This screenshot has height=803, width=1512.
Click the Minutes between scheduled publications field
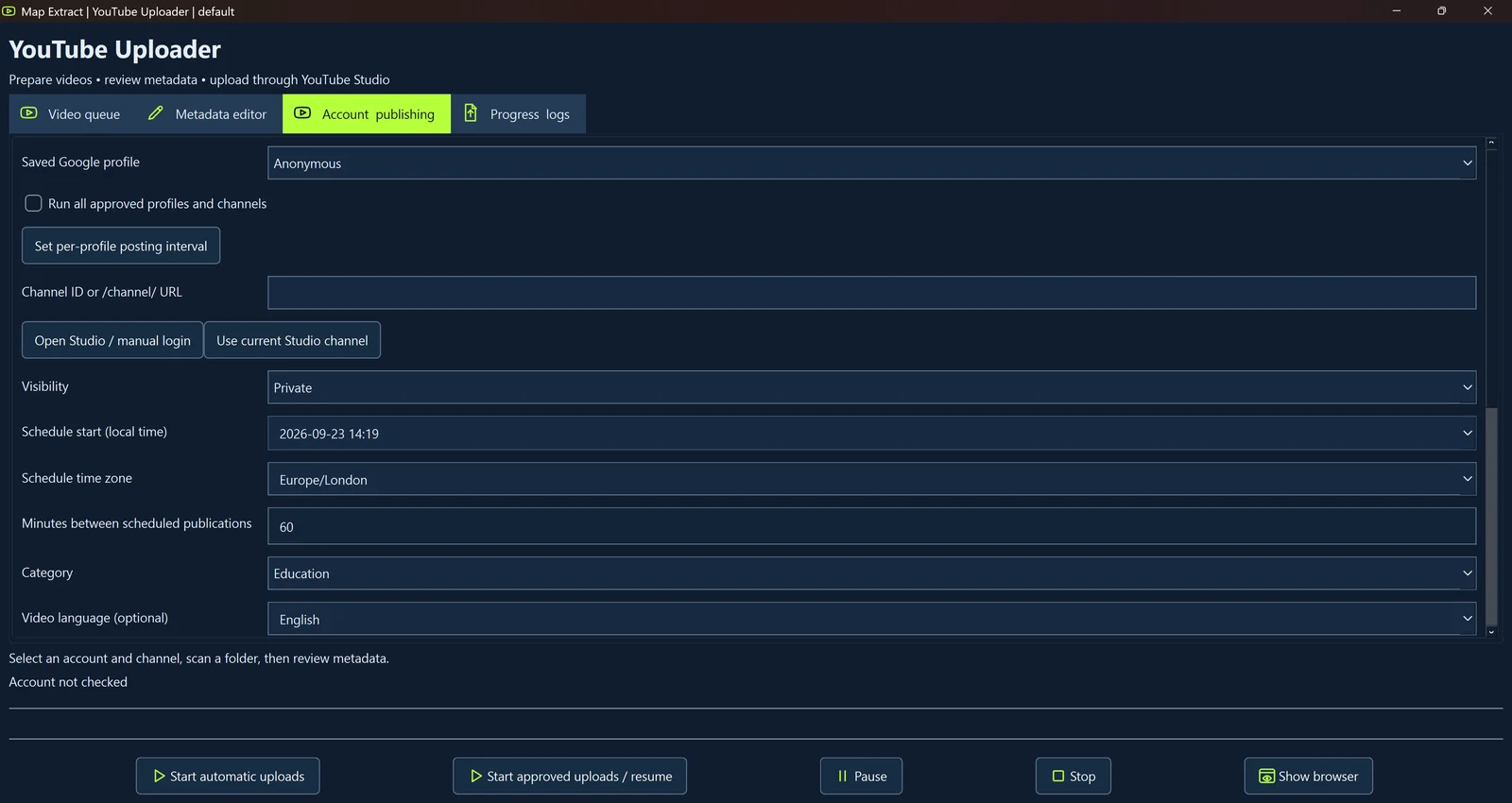[871, 526]
